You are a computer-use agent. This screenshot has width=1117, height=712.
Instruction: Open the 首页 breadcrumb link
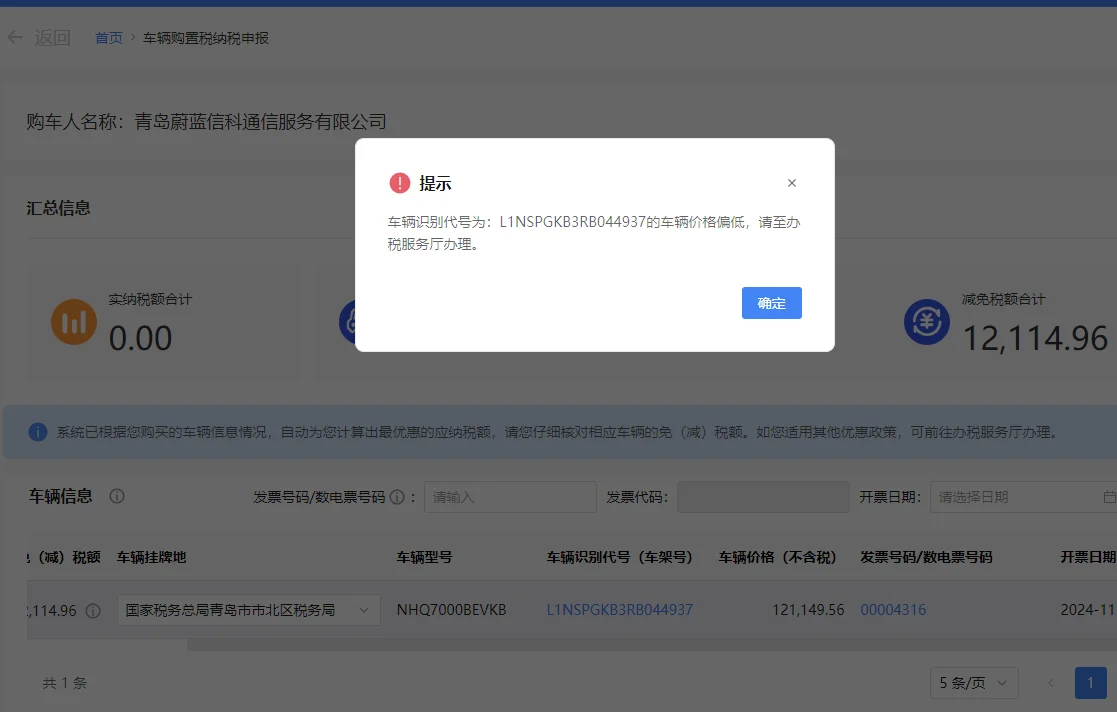tap(109, 38)
